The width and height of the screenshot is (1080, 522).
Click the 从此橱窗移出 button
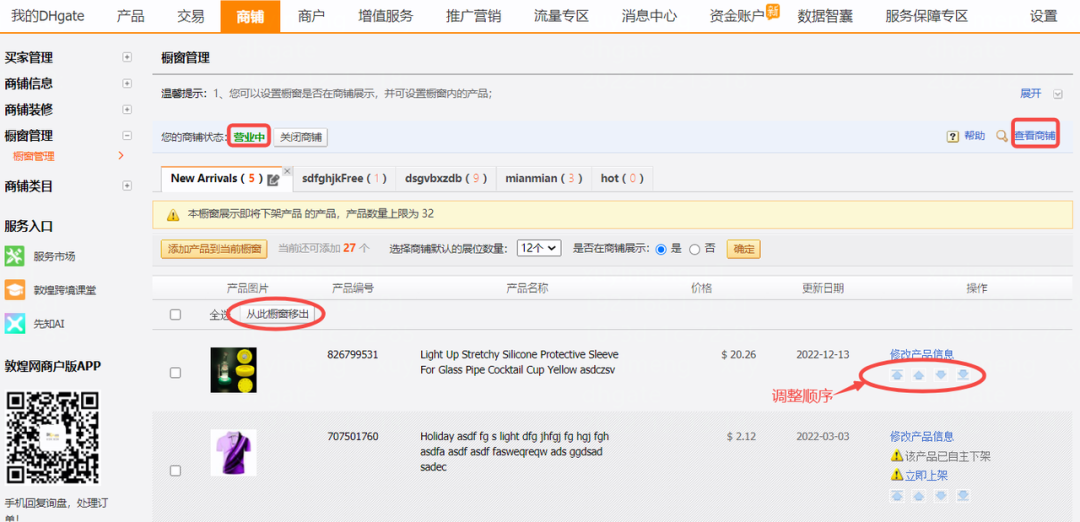[278, 314]
